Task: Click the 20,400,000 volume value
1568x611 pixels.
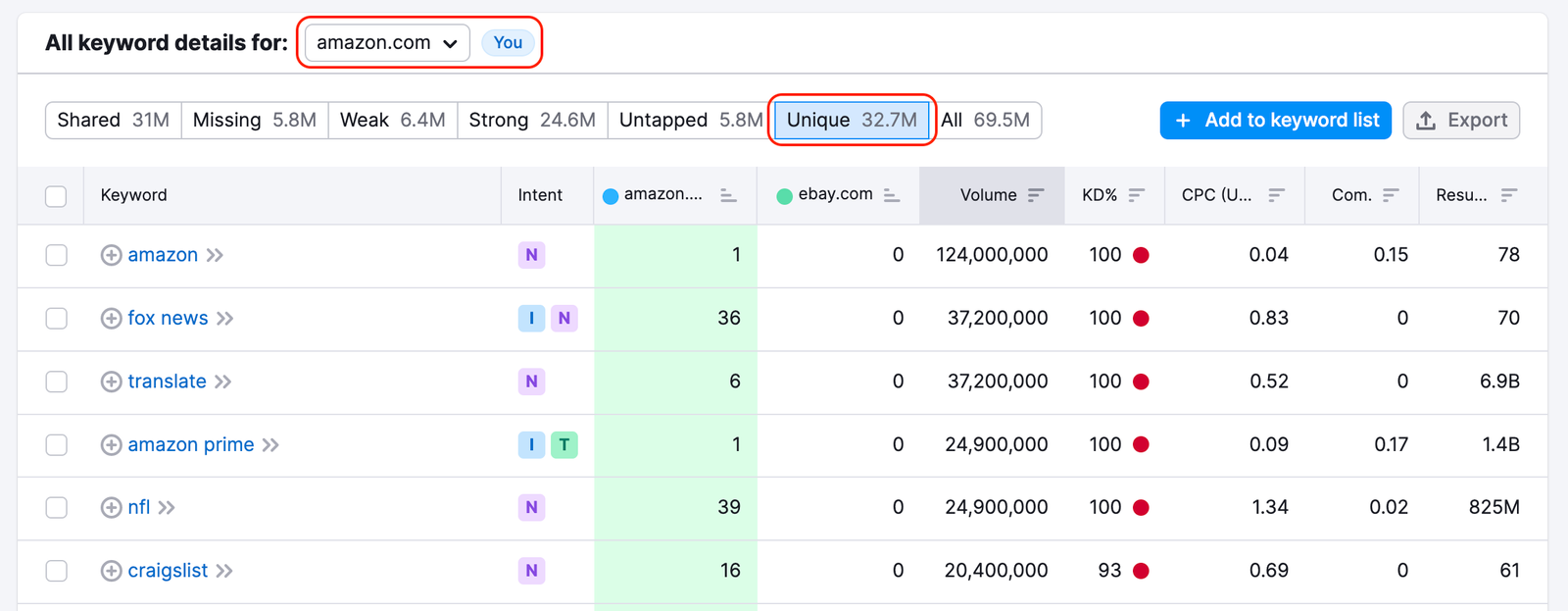Action: tap(996, 571)
